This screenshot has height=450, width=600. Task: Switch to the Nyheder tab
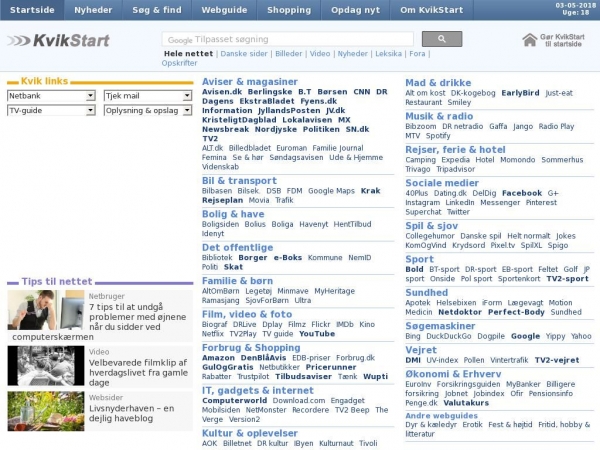94,10
